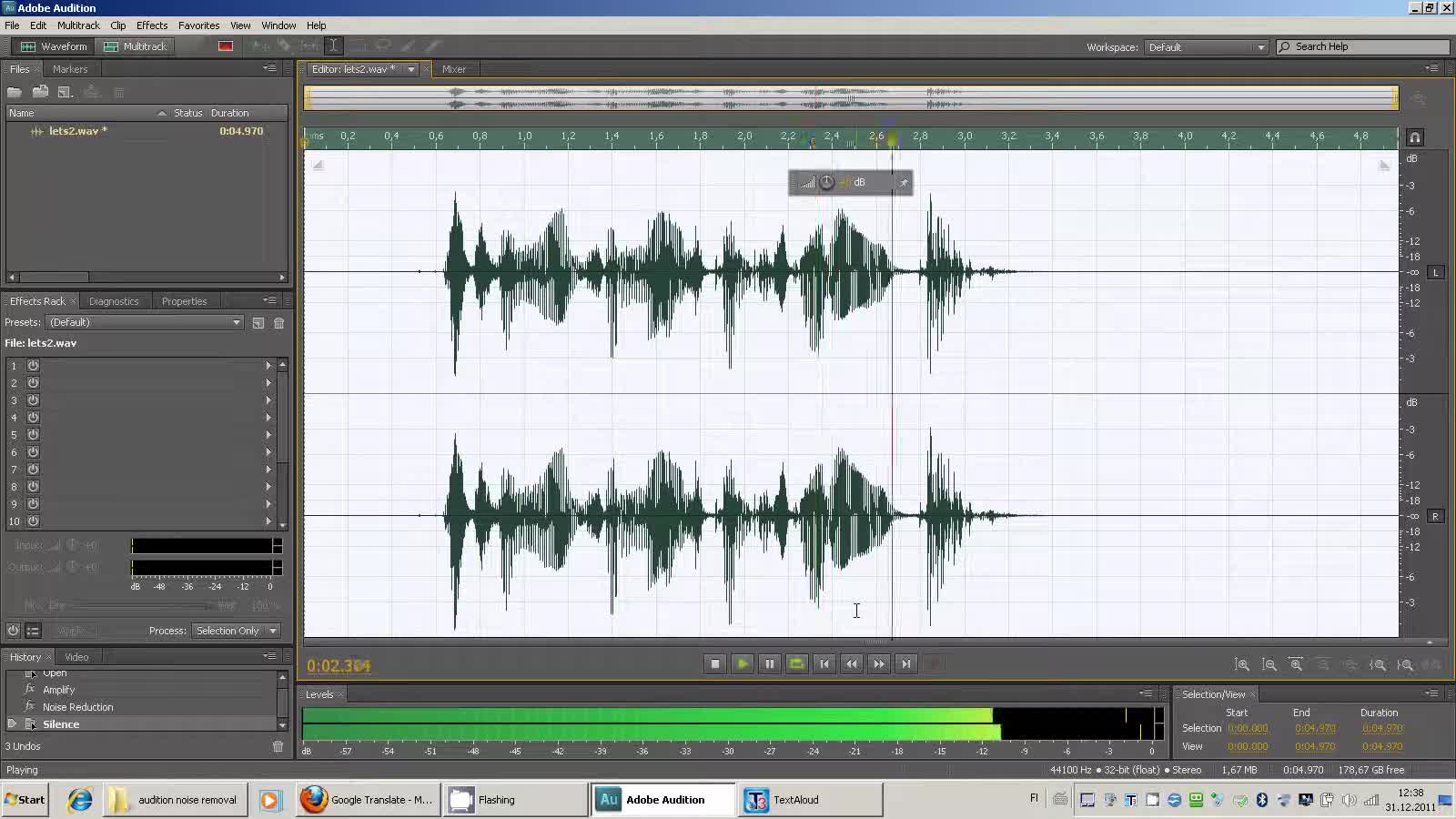
Task: Click the Stop playback button
Action: [x=715, y=664]
